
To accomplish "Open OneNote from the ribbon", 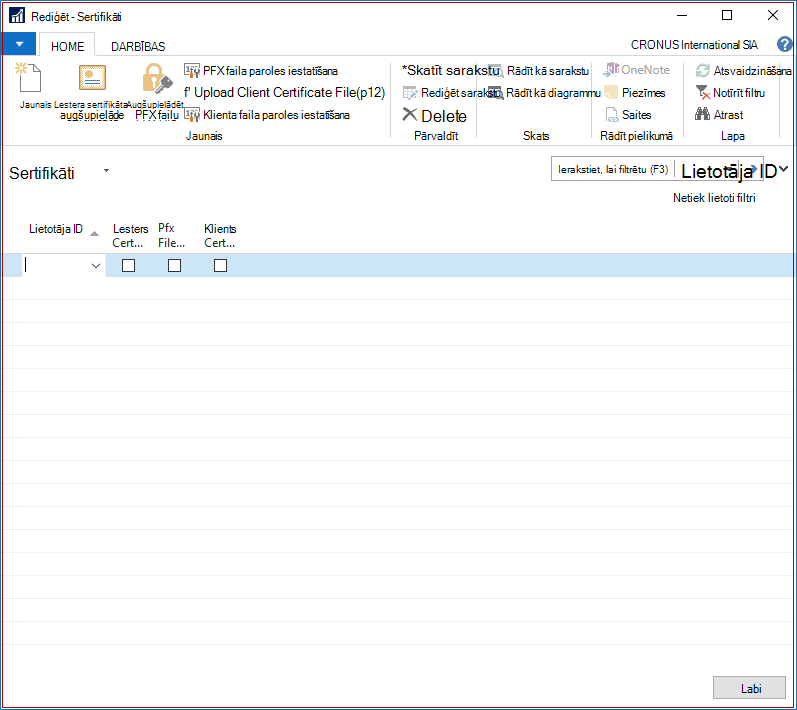I will tap(636, 70).
